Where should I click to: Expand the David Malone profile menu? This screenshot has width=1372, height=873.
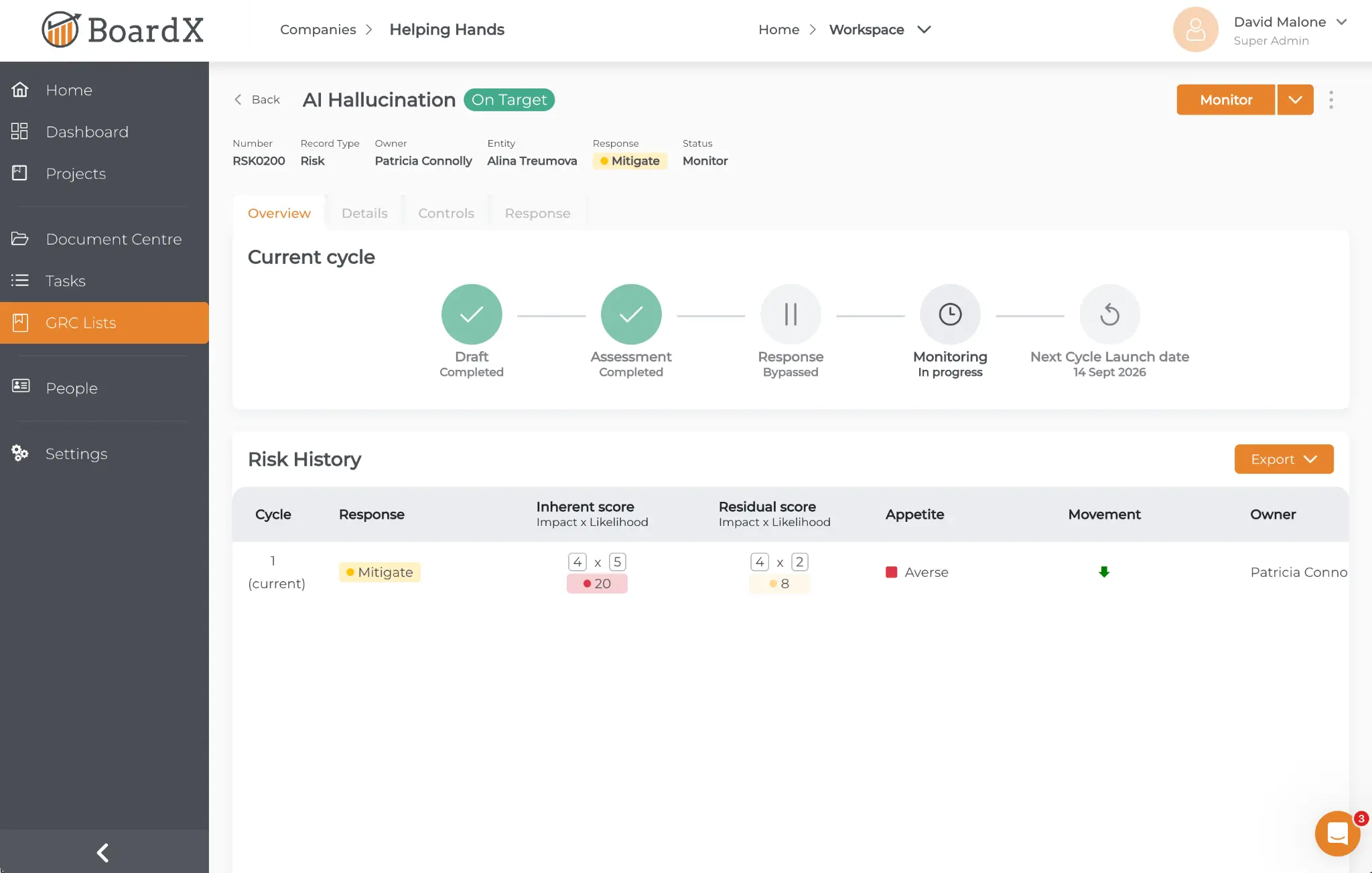[x=1343, y=21]
